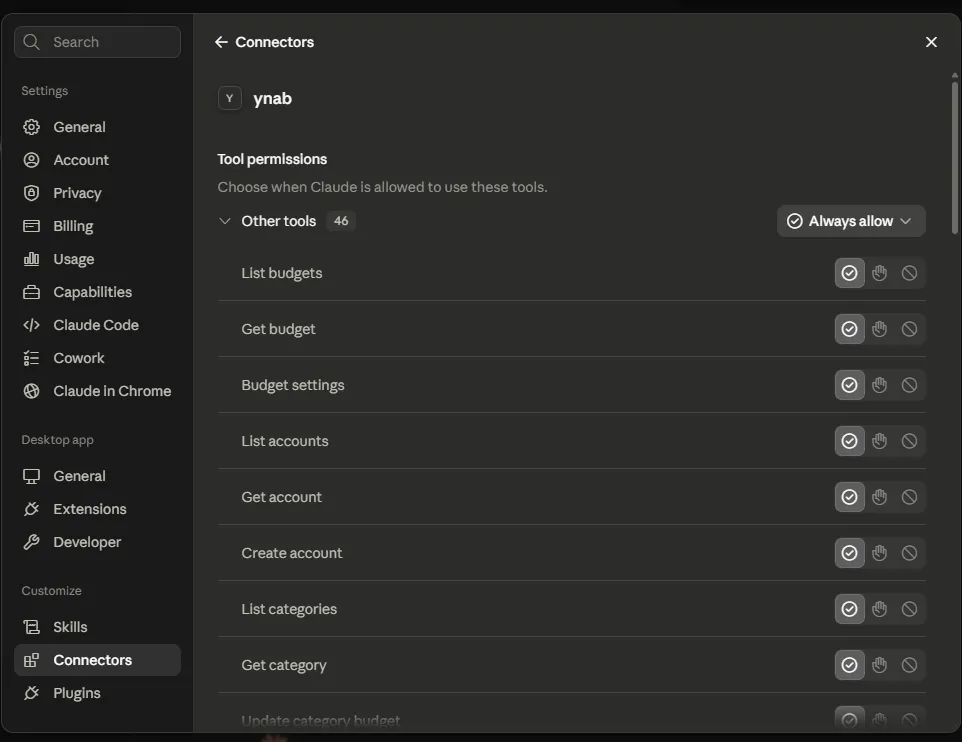Set Create account to always allow
Screen dimensions: 962x742
(849, 553)
